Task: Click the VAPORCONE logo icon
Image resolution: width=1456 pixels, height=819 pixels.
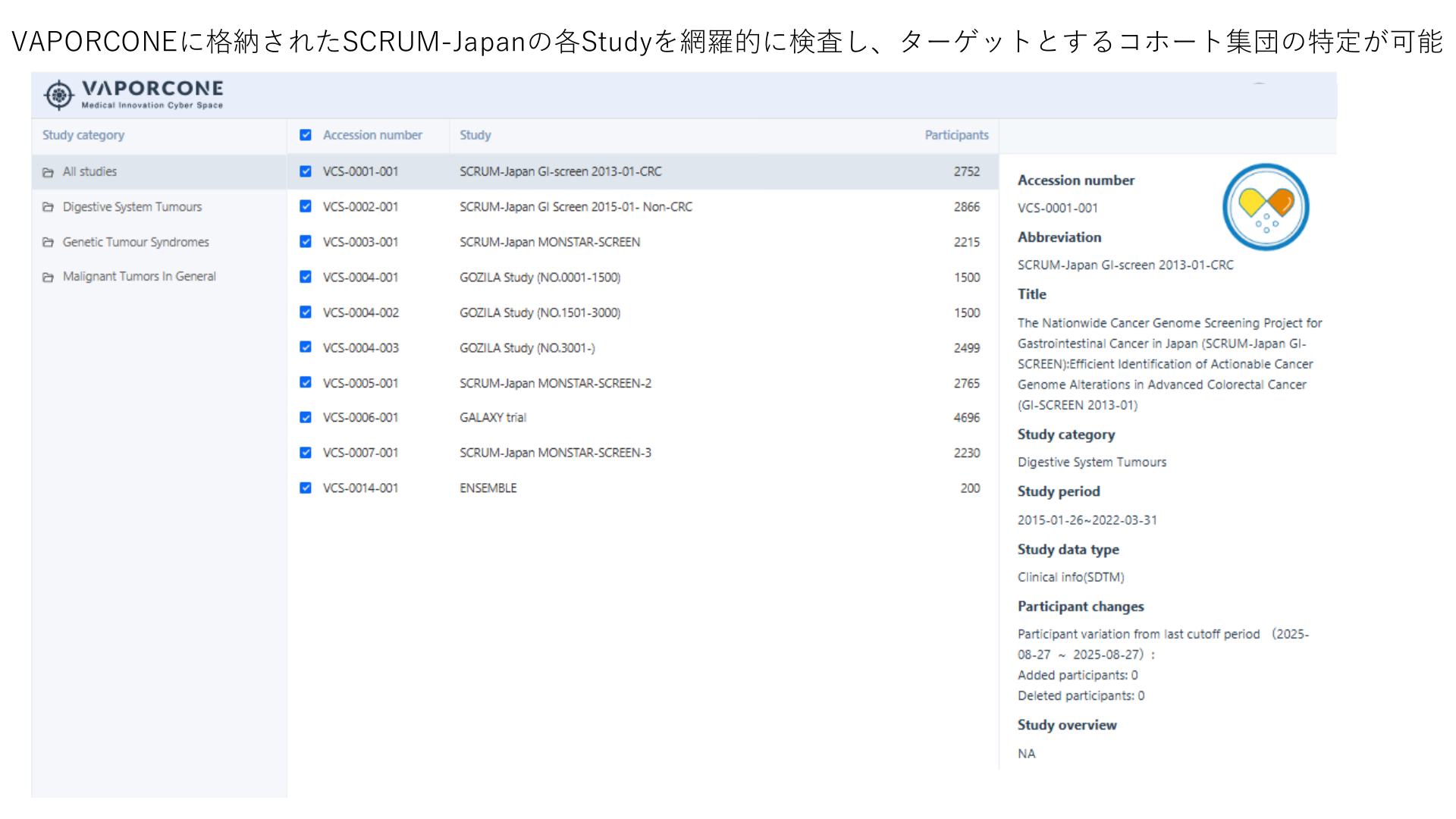Action: pos(58,96)
